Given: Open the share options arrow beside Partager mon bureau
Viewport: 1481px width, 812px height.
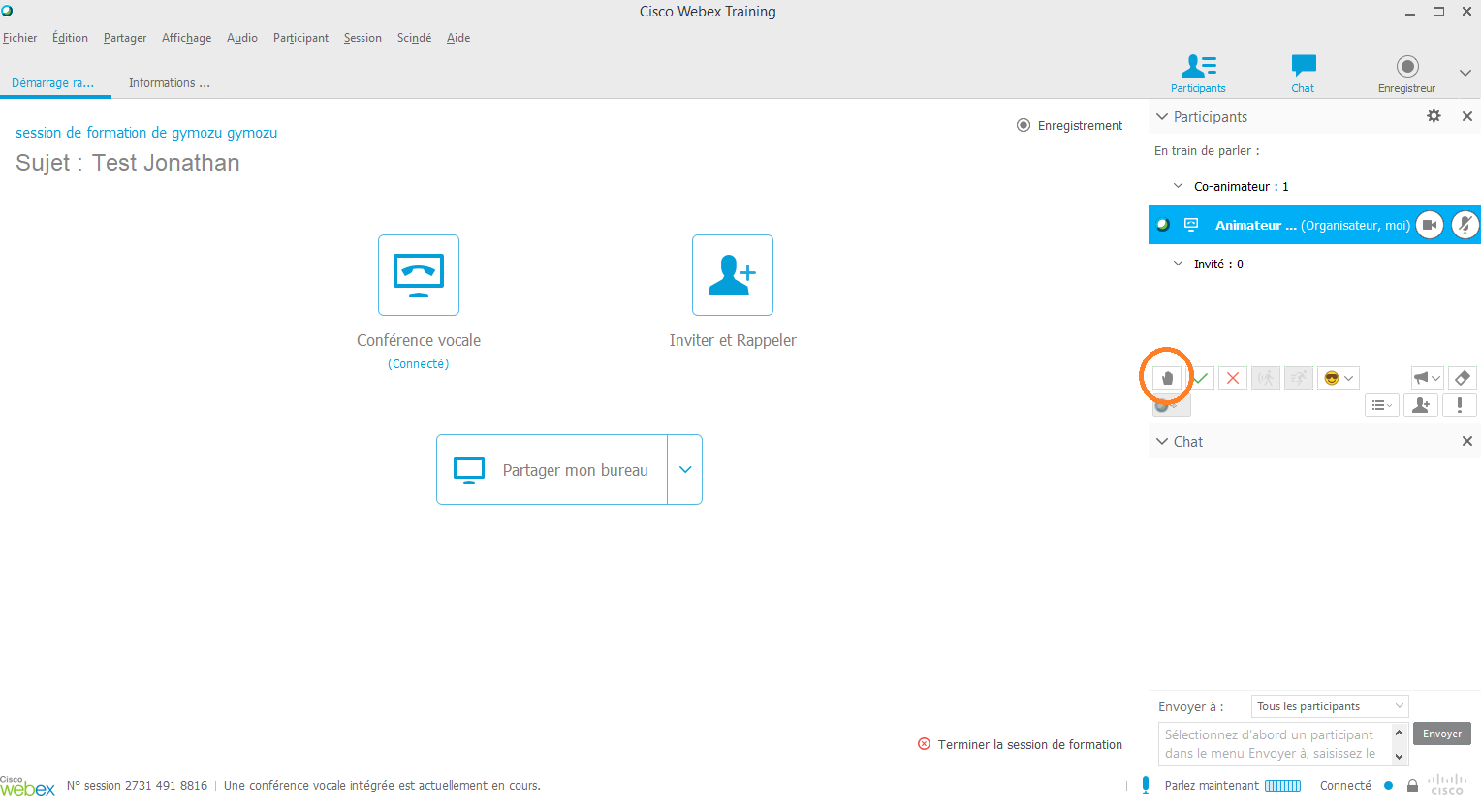Looking at the screenshot, I should coord(685,470).
